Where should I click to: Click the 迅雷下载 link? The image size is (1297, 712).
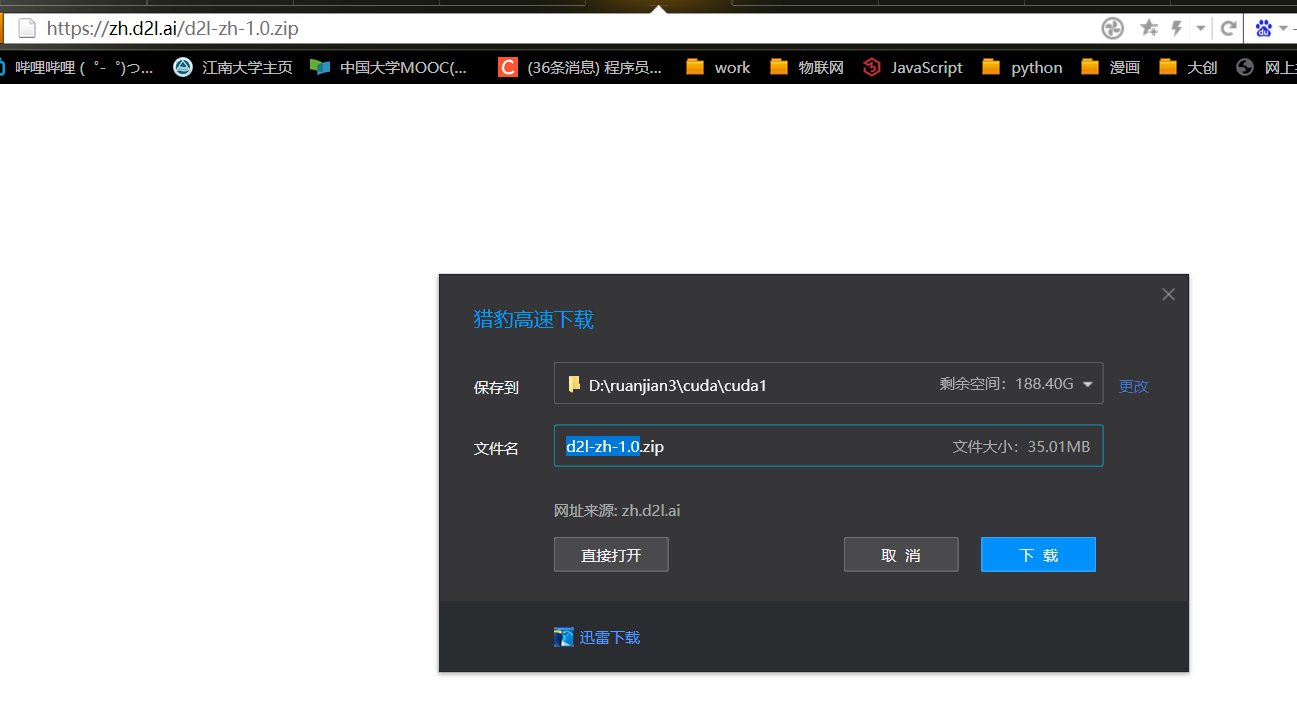(x=610, y=637)
